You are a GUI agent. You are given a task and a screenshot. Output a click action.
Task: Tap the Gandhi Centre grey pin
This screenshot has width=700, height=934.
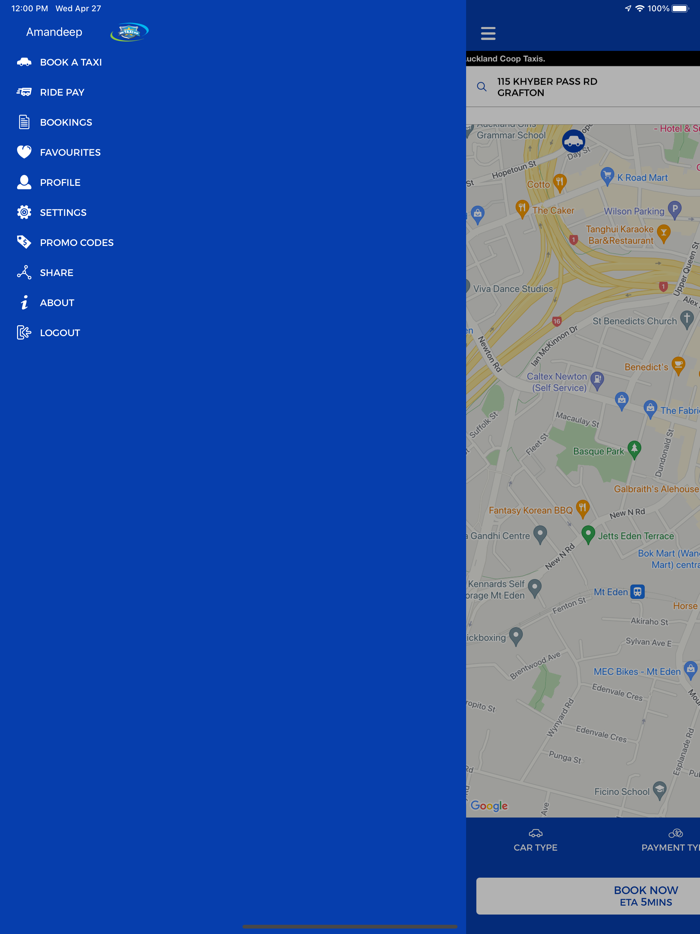pyautogui.click(x=540, y=535)
